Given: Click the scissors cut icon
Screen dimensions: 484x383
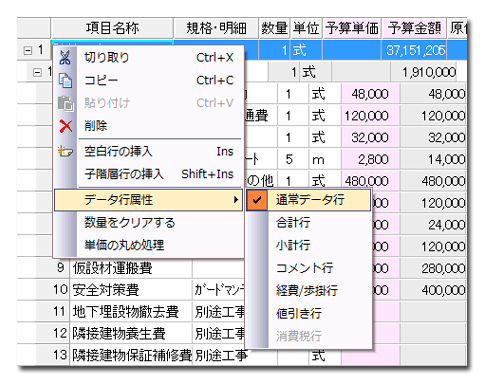Looking at the screenshot, I should point(65,57).
